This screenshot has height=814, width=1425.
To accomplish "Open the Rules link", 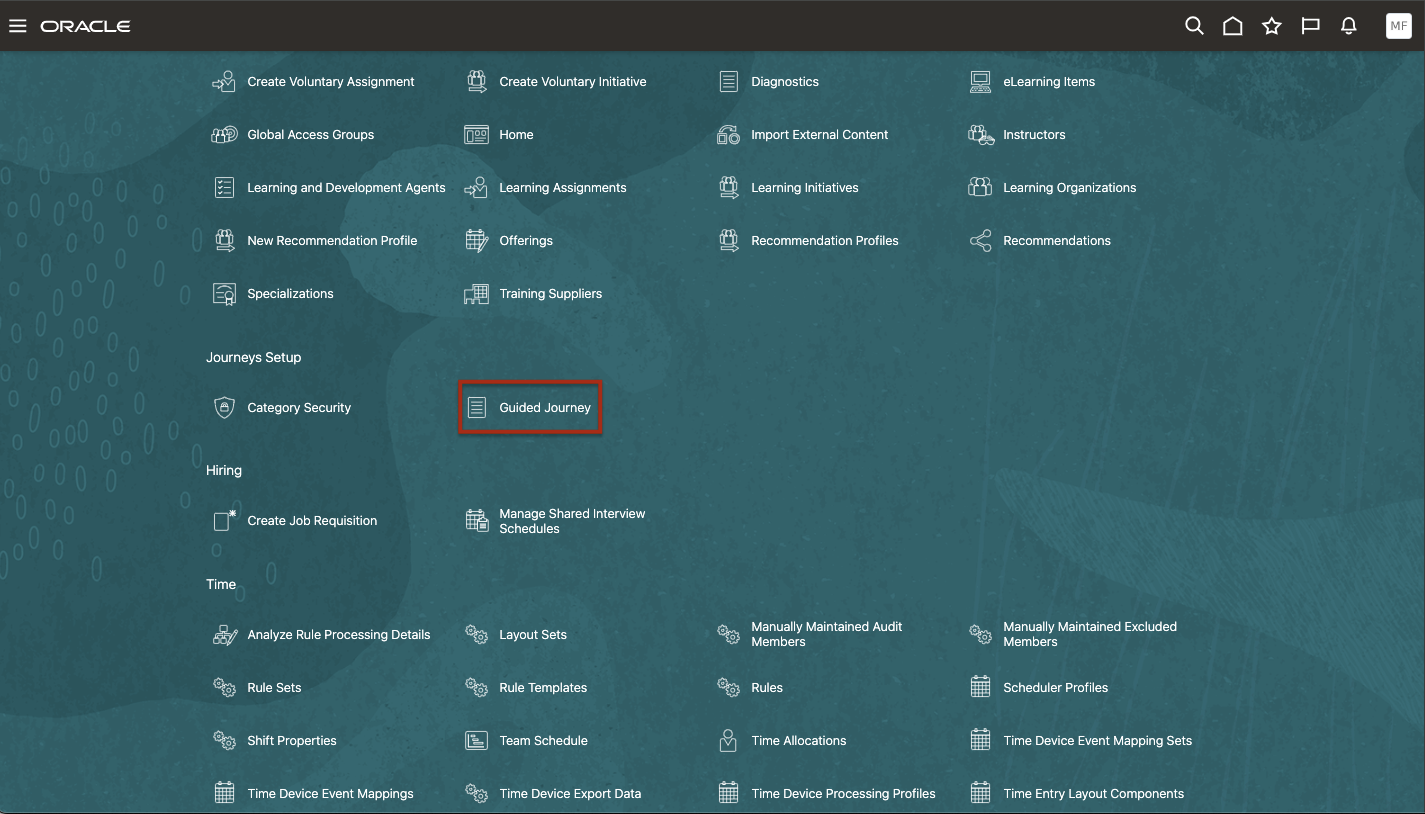I will [x=767, y=688].
